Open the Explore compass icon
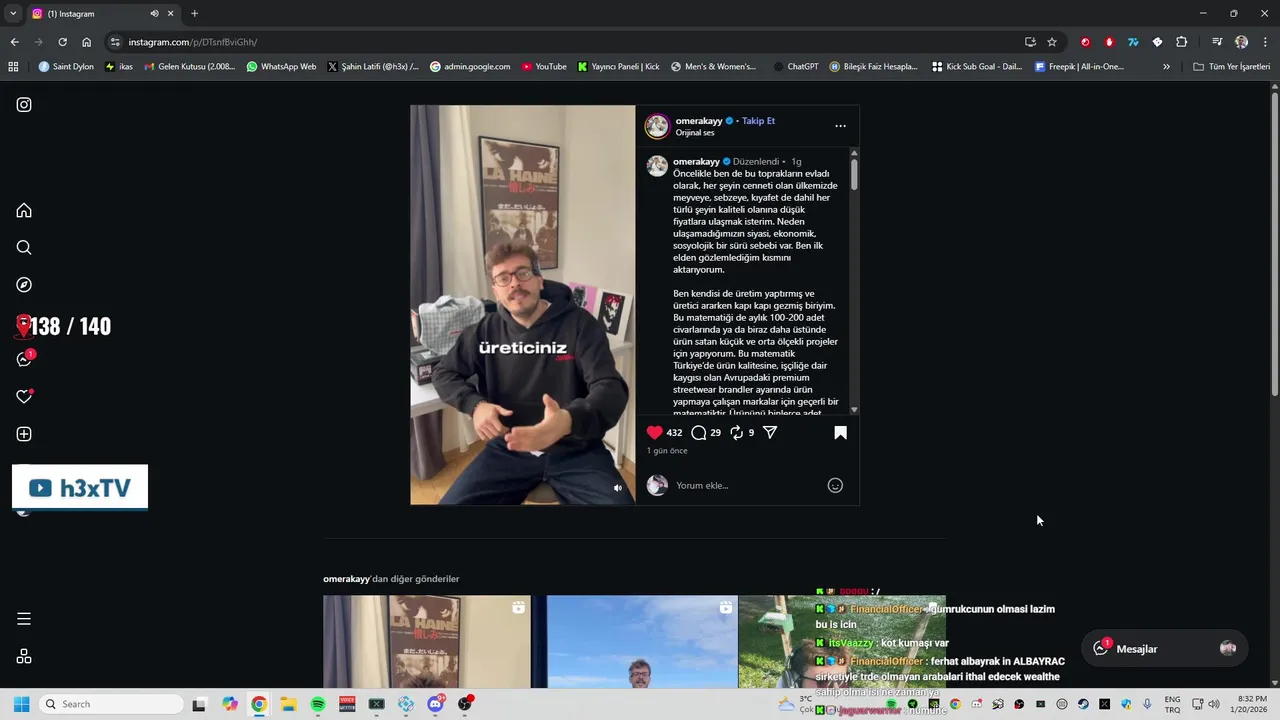The width and height of the screenshot is (1280, 720). tap(24, 285)
